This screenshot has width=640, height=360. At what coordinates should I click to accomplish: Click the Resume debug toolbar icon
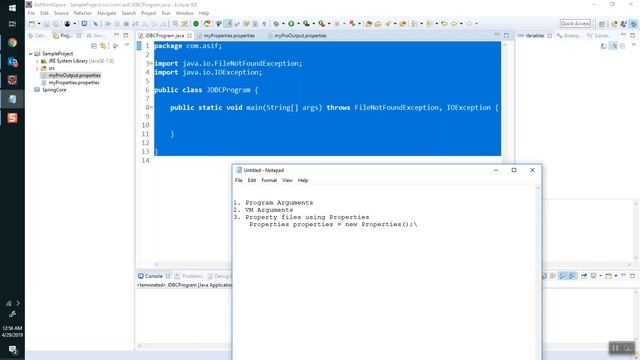click(108, 24)
